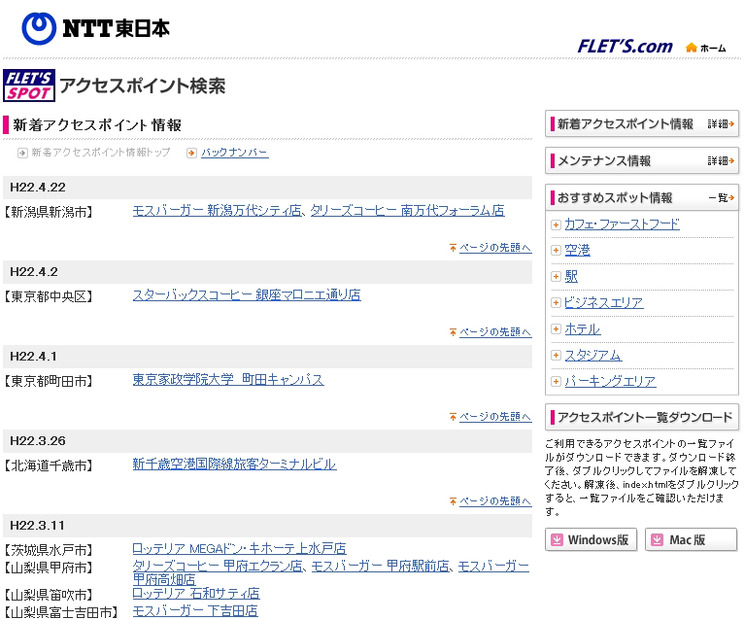
Task: Click the H22.4.22 date header
Action: pos(267,187)
